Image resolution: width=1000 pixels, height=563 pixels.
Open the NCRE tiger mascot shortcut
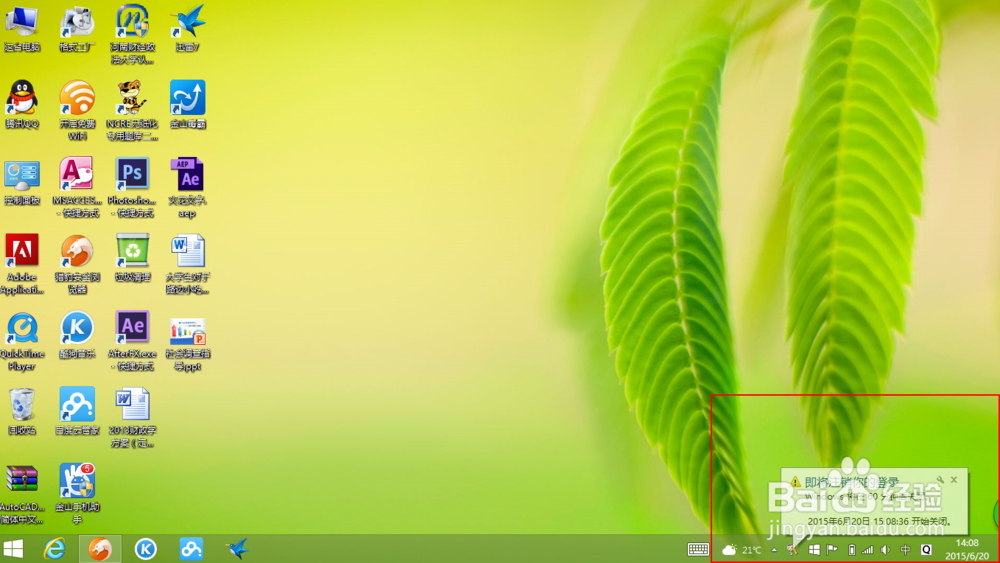tap(132, 110)
